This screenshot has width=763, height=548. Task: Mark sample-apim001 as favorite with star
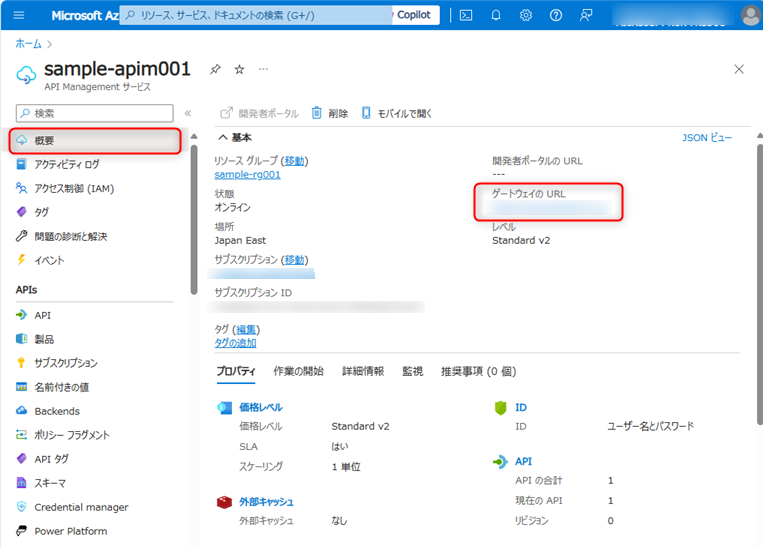click(x=239, y=69)
